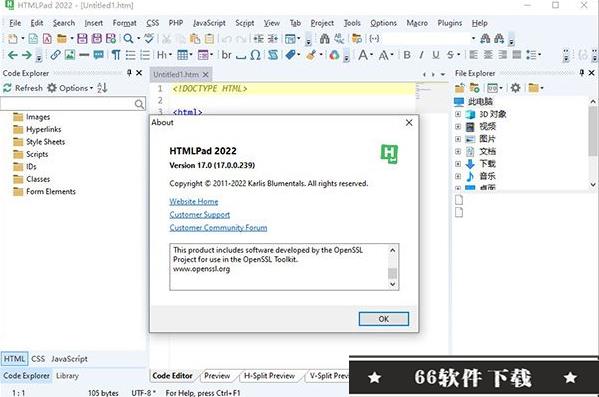This screenshot has height=397, width=599.
Task: Click the Italic formatting icon
Action: click(421, 55)
